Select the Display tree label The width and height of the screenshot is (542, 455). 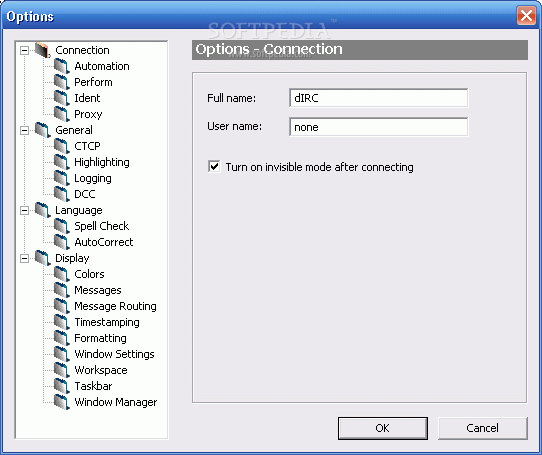click(x=72, y=259)
